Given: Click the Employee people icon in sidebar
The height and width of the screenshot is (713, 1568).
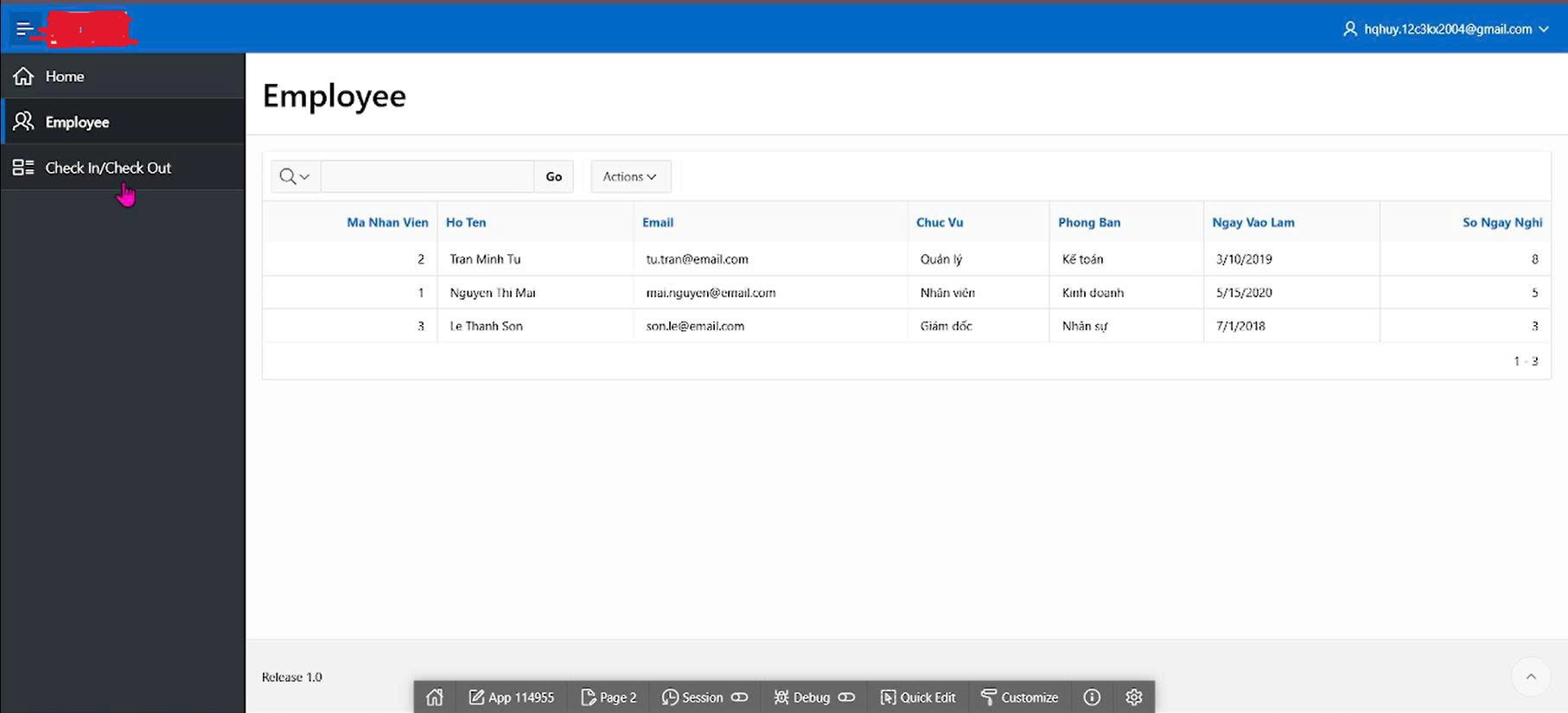Looking at the screenshot, I should coord(23,122).
